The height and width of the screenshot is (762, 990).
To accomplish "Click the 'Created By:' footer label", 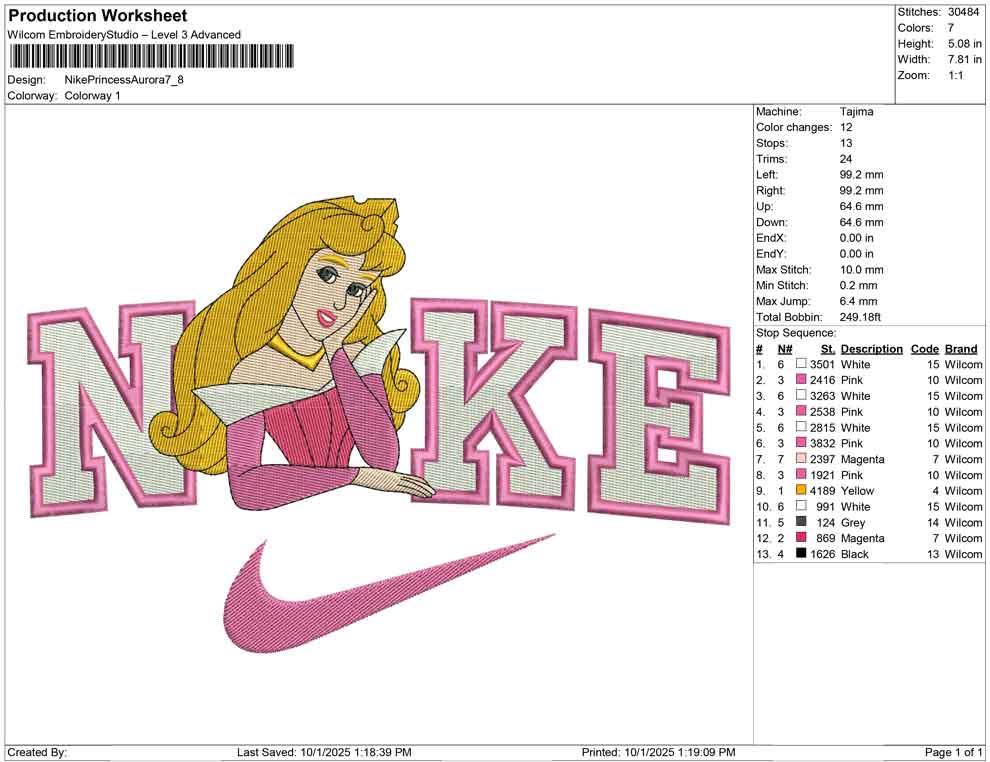I will [37, 752].
